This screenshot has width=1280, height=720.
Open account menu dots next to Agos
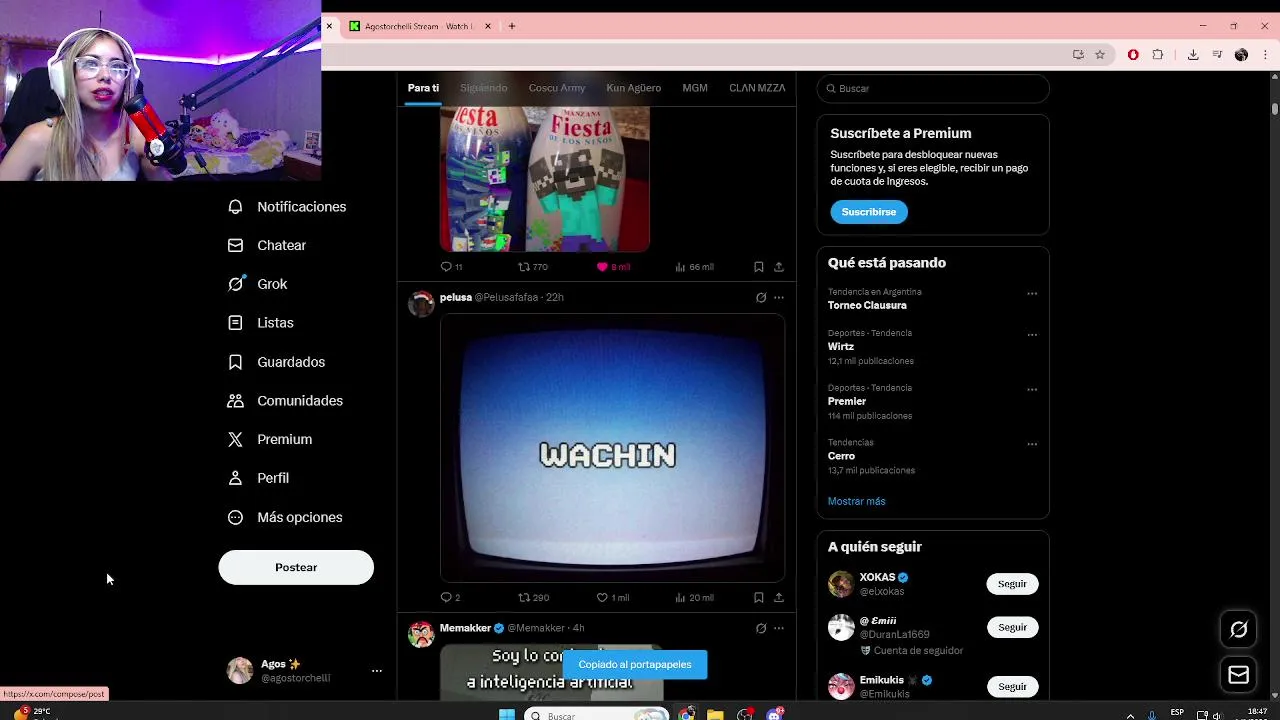point(377,671)
